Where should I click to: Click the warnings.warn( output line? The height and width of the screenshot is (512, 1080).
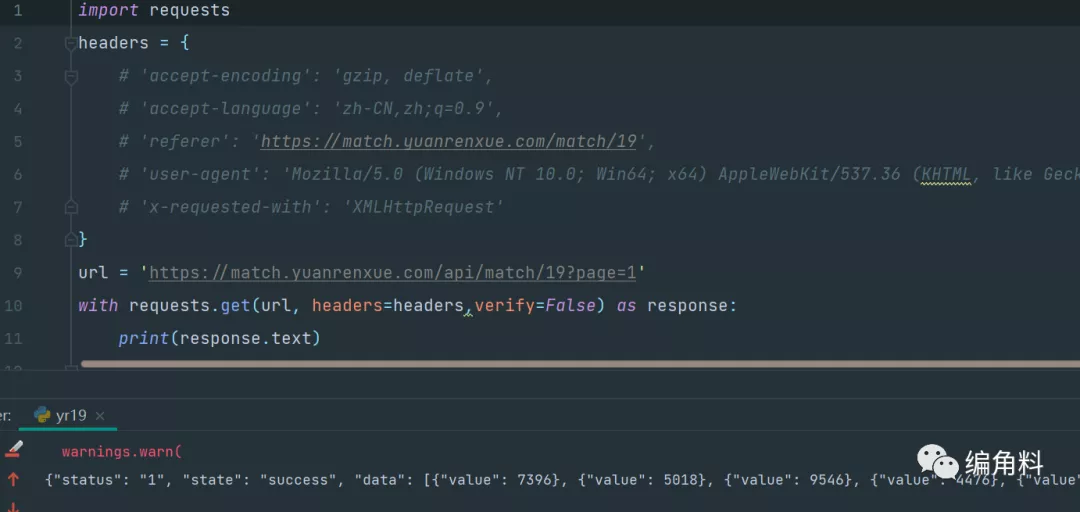(121, 452)
